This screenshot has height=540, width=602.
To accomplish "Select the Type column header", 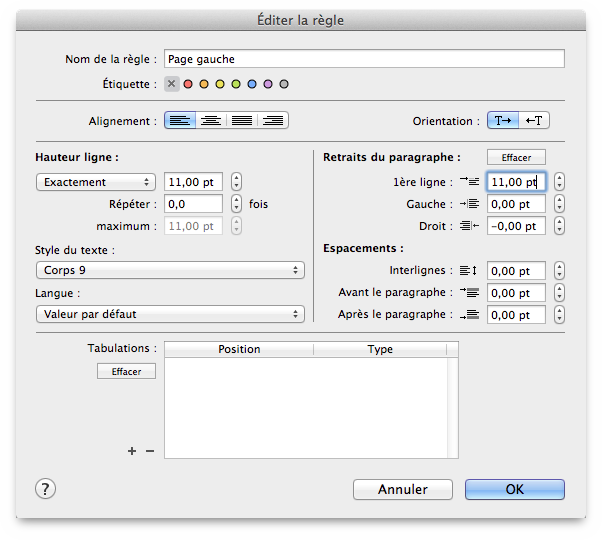I will point(380,349).
